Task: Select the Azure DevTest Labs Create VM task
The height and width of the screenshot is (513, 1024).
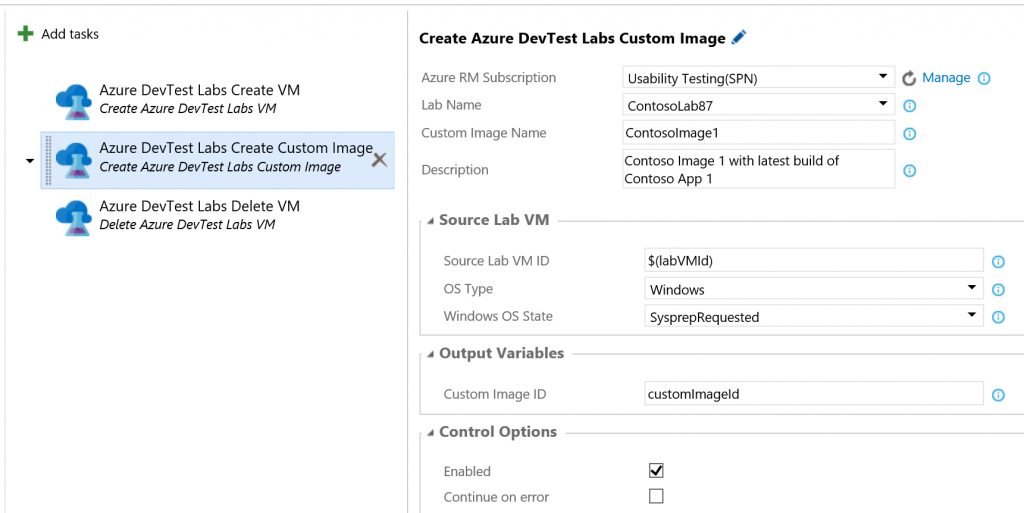Action: 217,101
